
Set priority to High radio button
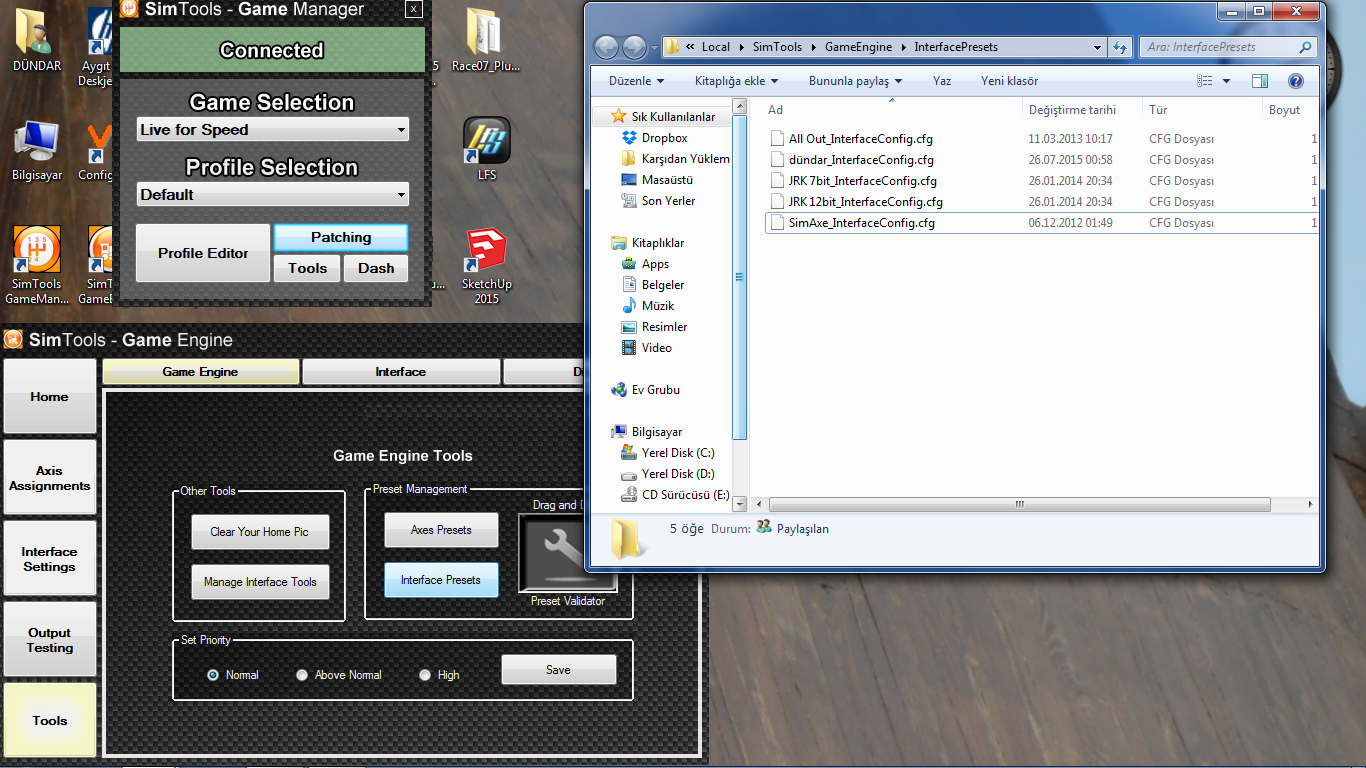click(x=425, y=675)
